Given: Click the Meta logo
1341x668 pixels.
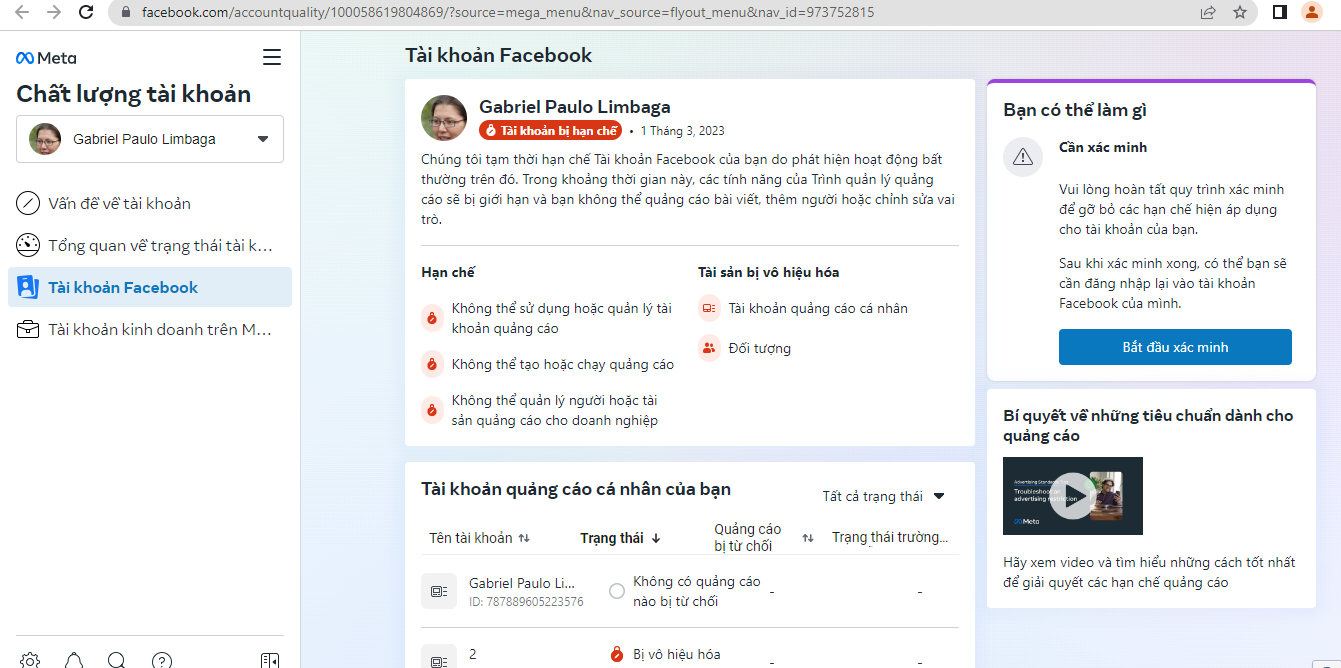Looking at the screenshot, I should (46, 58).
